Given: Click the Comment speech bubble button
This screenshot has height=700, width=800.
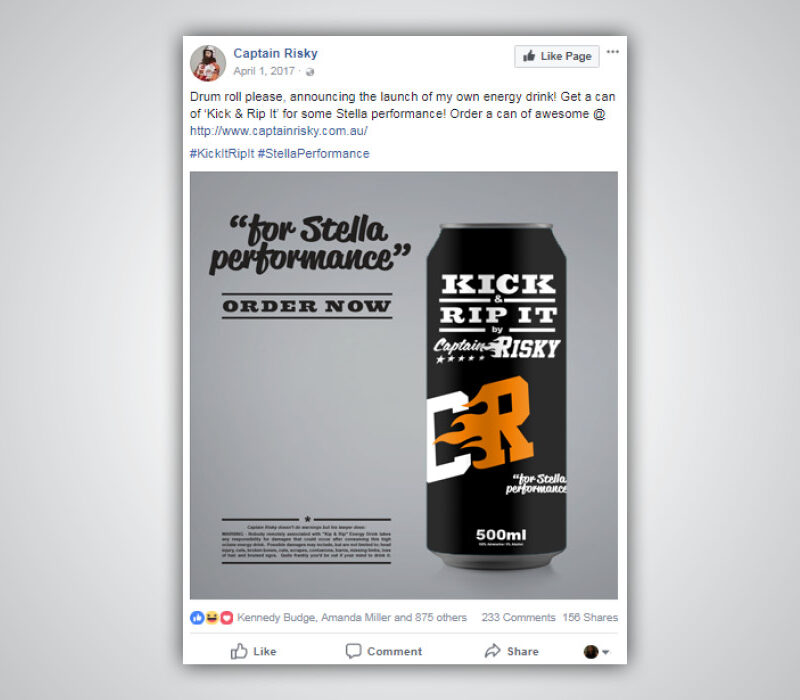Looking at the screenshot, I should [x=384, y=651].
